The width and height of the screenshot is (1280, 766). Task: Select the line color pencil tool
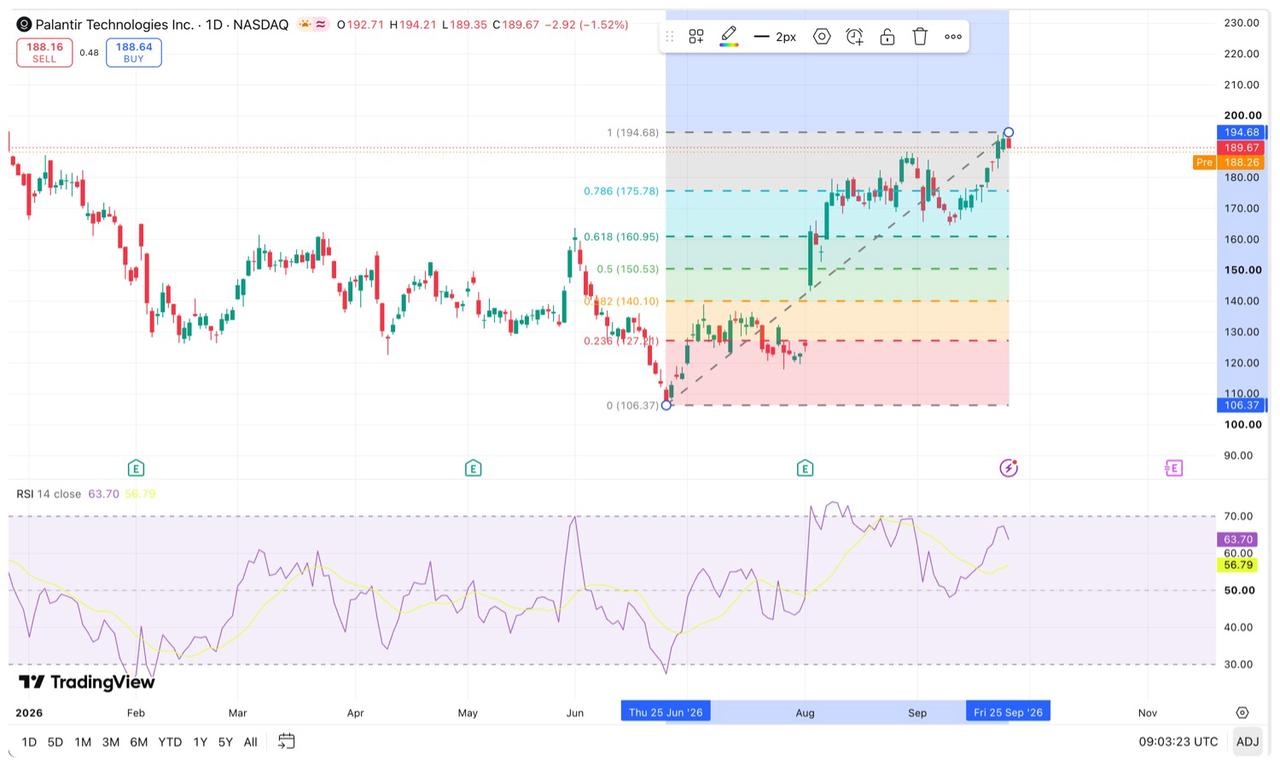point(729,36)
